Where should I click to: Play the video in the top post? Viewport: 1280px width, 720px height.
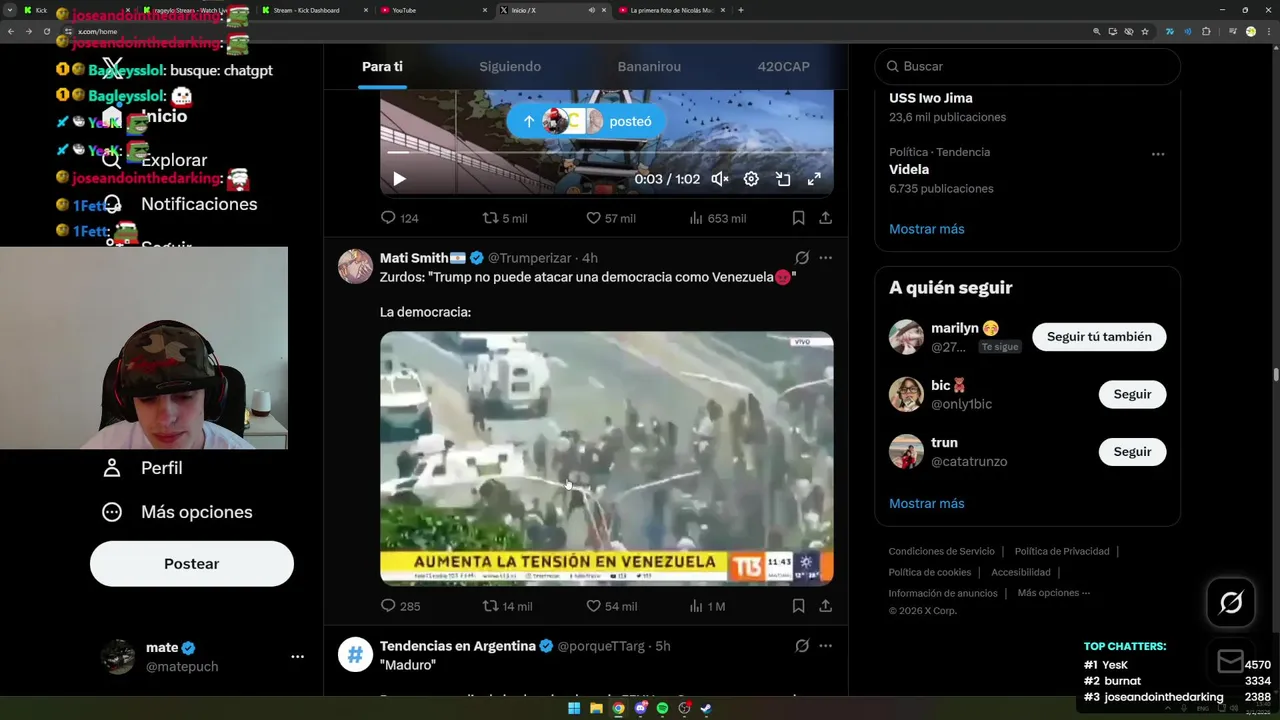pos(399,179)
